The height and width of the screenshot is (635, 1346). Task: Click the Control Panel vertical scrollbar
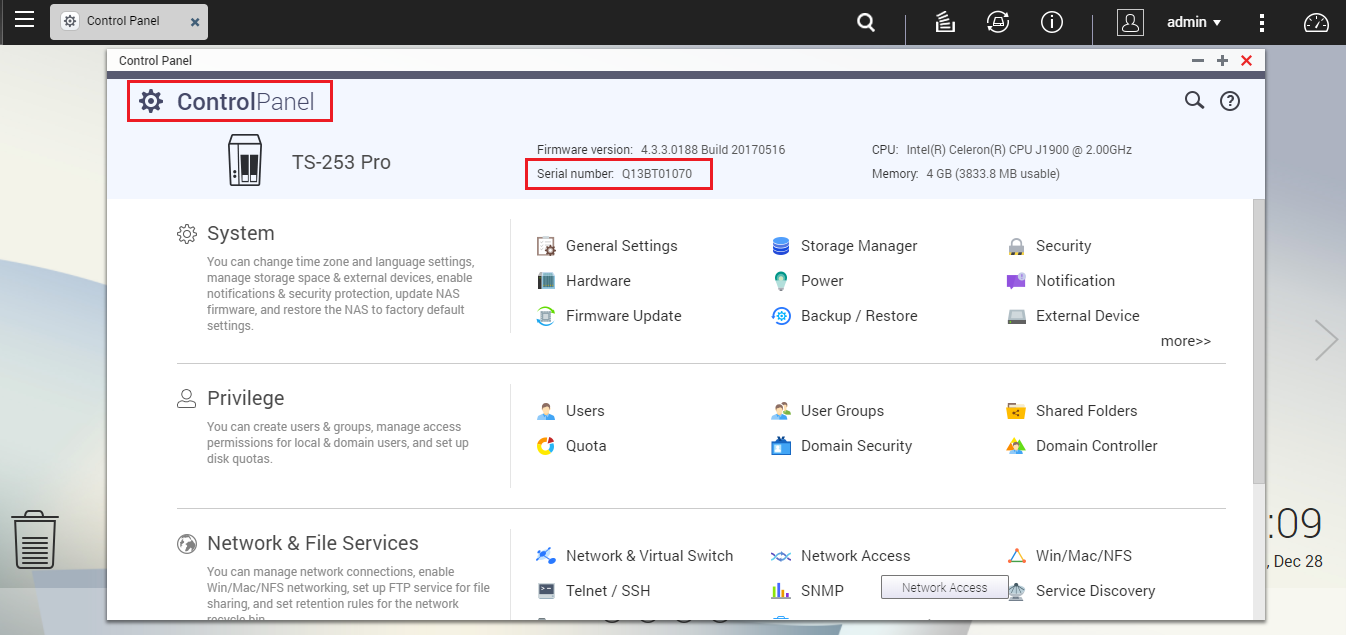[1259, 340]
